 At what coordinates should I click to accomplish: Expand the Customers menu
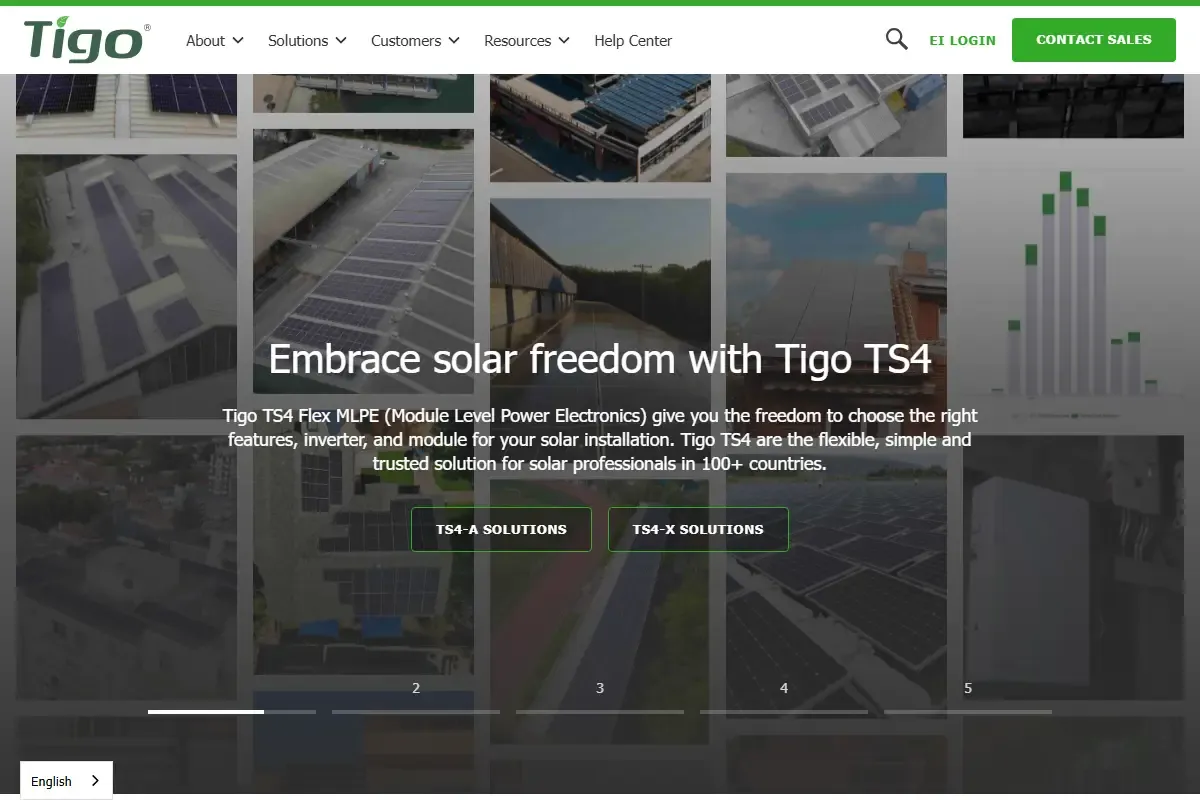(415, 41)
